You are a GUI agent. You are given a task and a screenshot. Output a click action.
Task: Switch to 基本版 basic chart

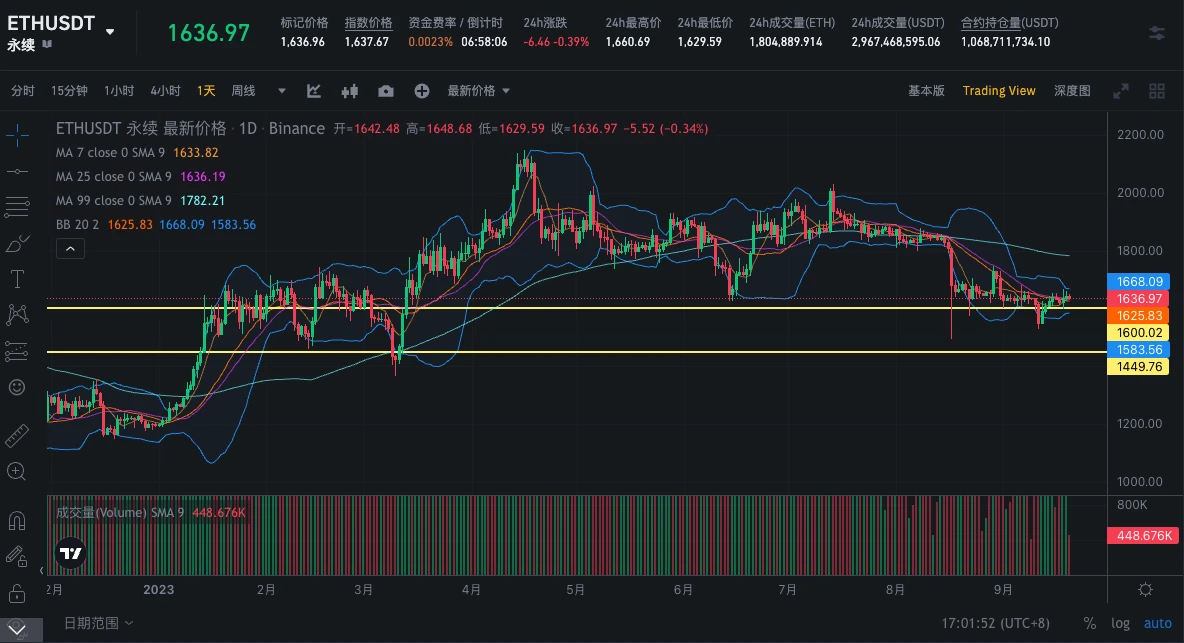(927, 91)
